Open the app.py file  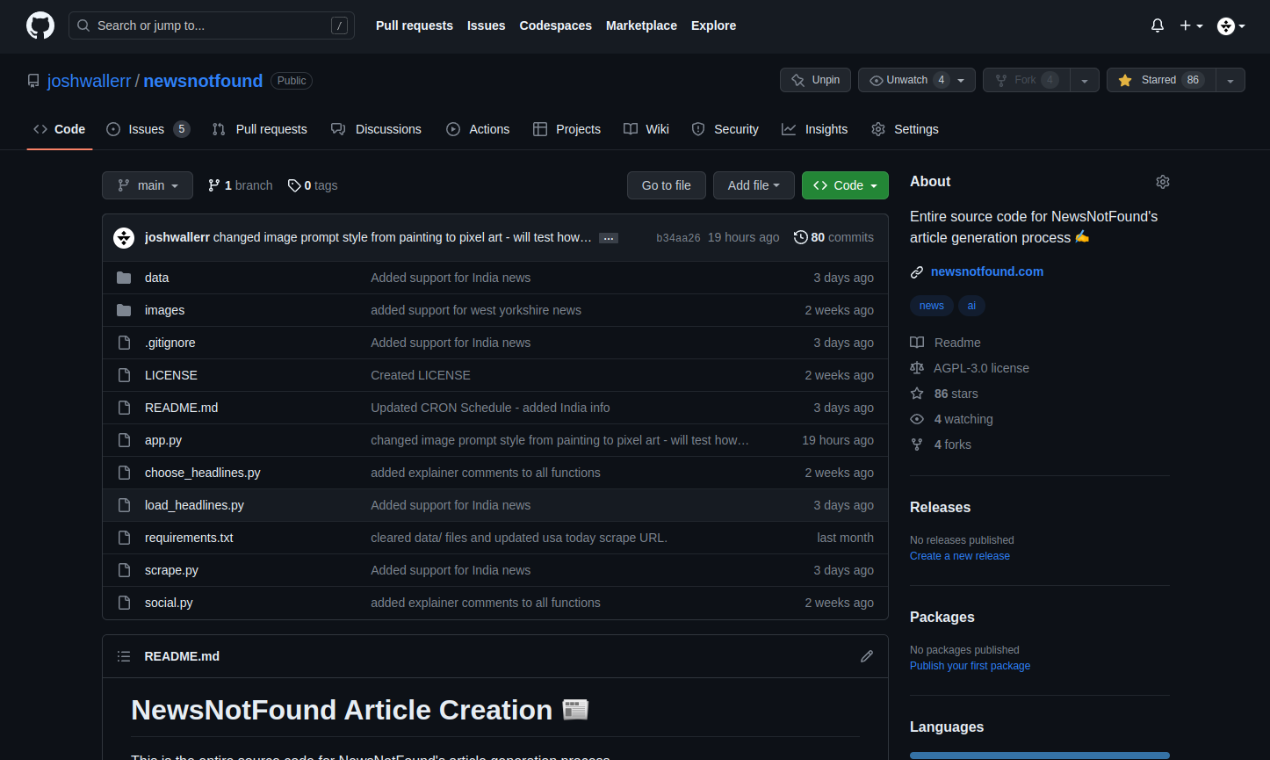(x=163, y=440)
